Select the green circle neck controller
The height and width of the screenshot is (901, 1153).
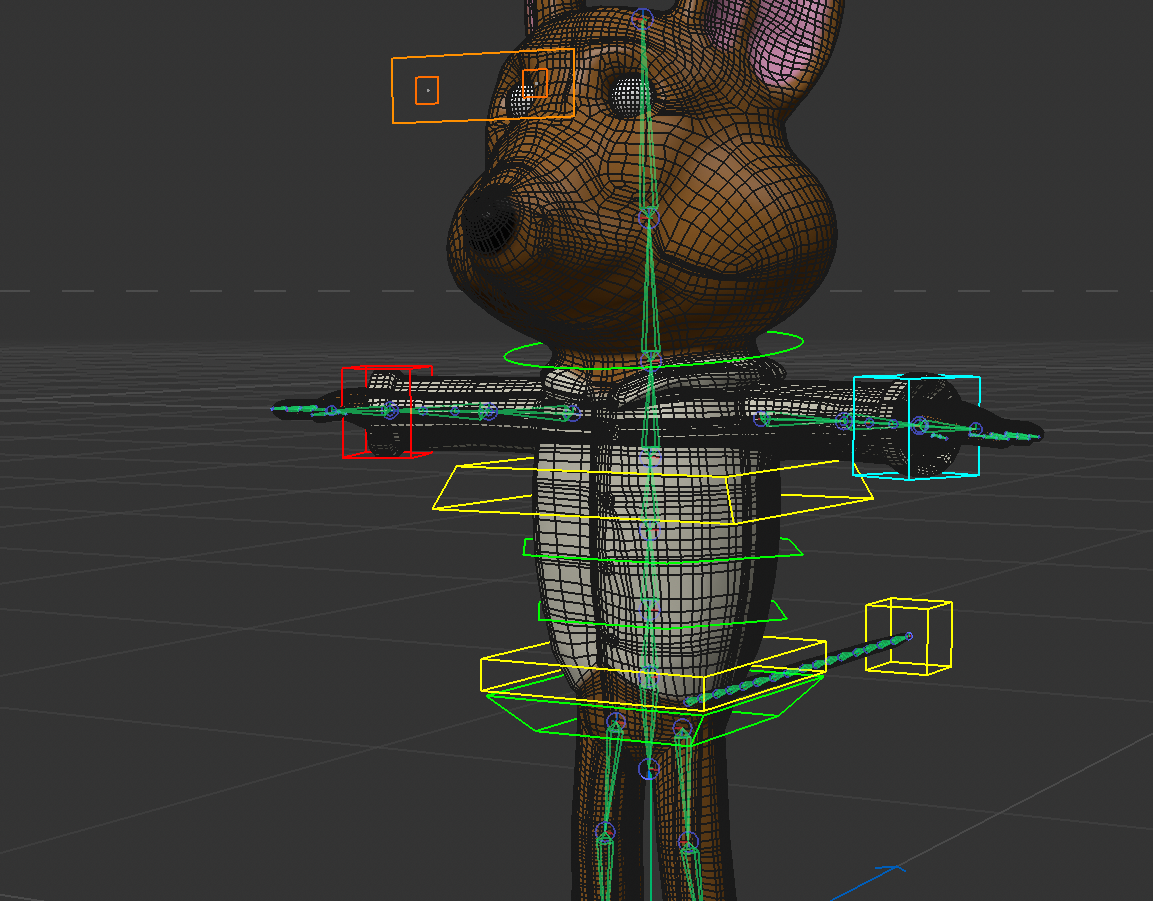[x=654, y=351]
